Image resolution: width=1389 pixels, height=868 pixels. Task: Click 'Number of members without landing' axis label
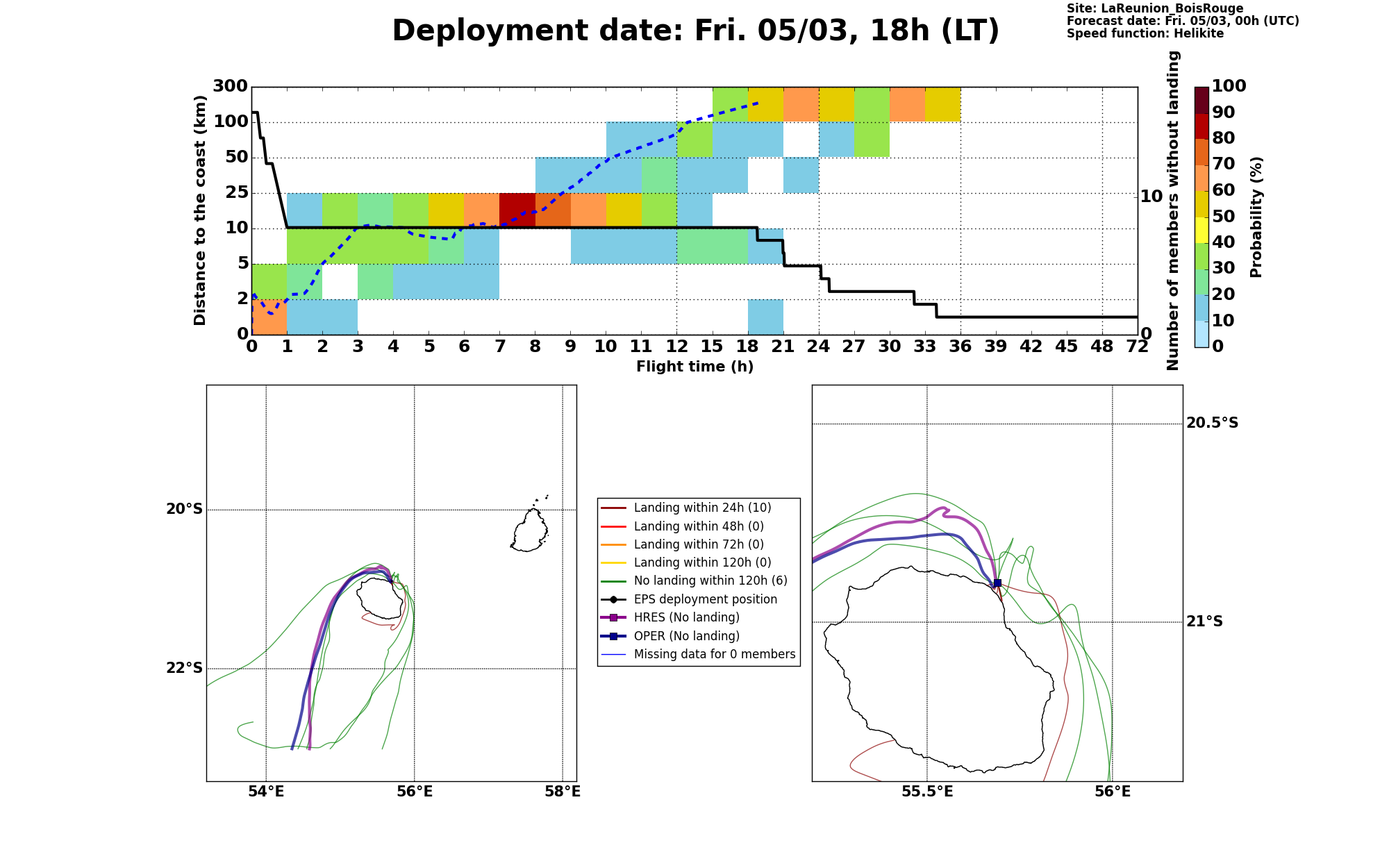(x=1173, y=210)
